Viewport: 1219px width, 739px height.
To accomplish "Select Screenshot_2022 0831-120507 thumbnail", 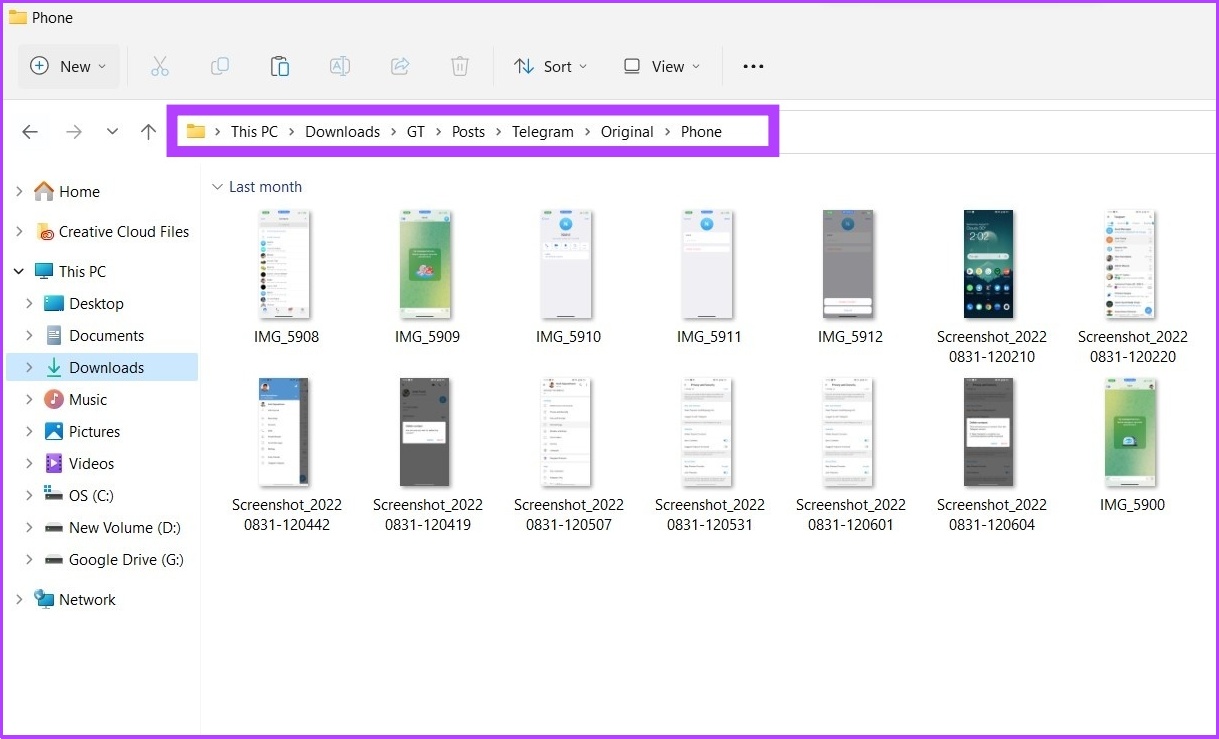I will point(566,432).
